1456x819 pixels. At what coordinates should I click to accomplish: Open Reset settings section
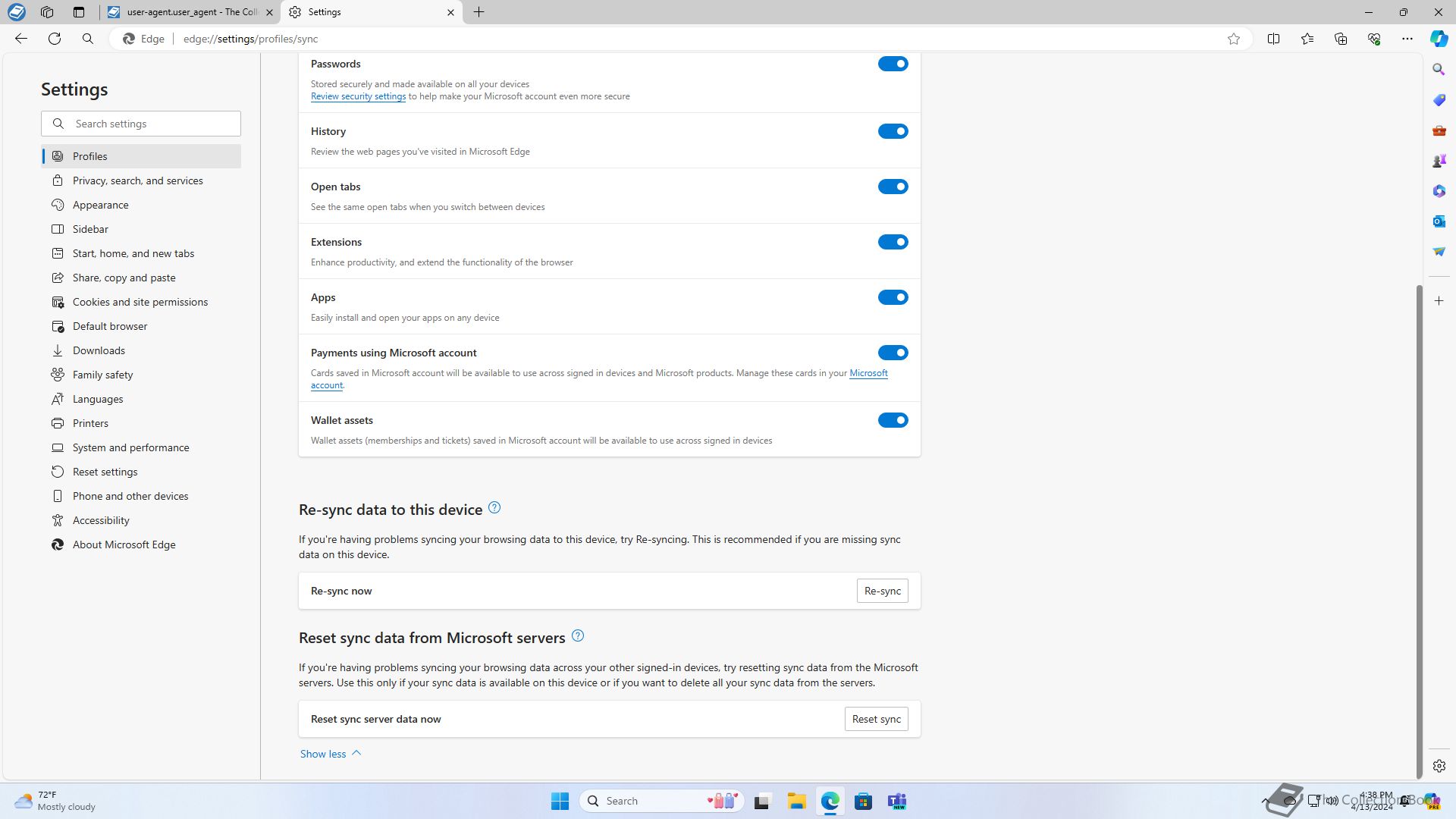pos(141,472)
